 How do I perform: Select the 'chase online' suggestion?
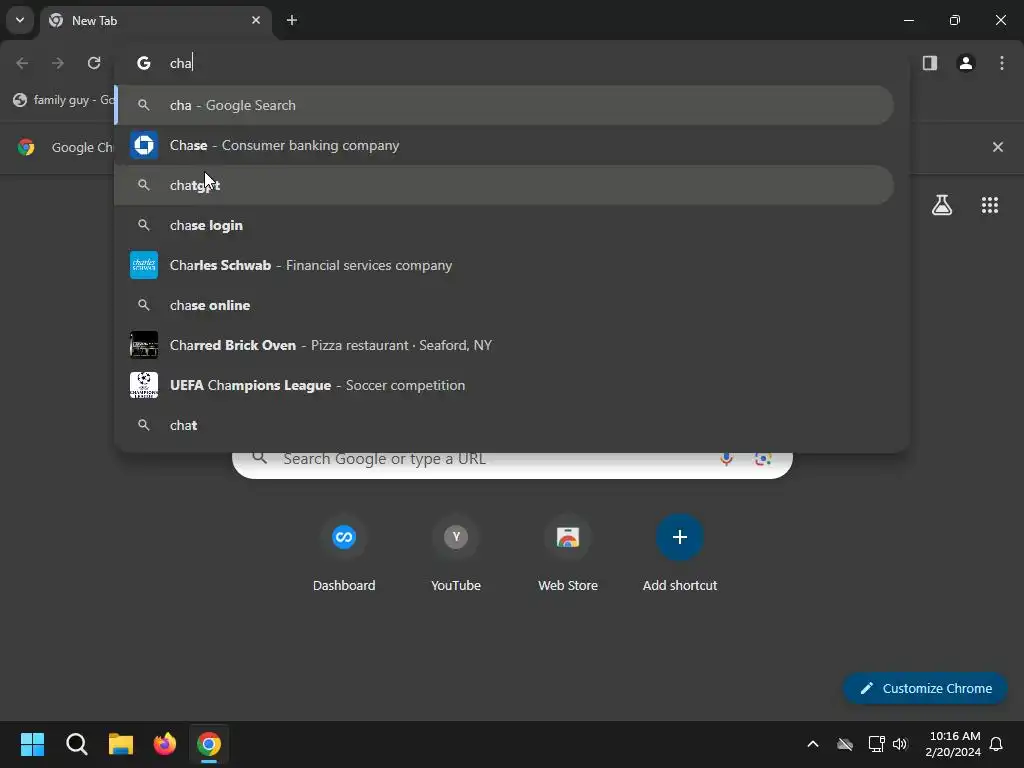[504, 305]
